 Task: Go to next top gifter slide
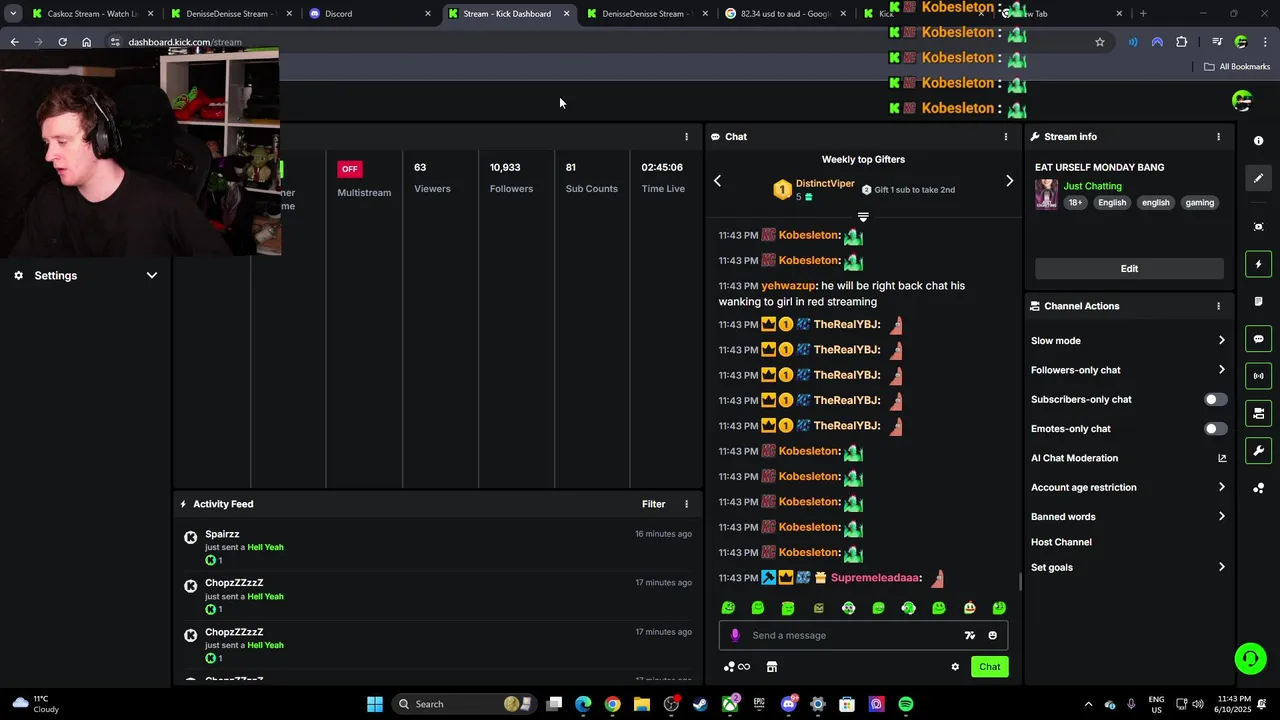coord(1009,181)
